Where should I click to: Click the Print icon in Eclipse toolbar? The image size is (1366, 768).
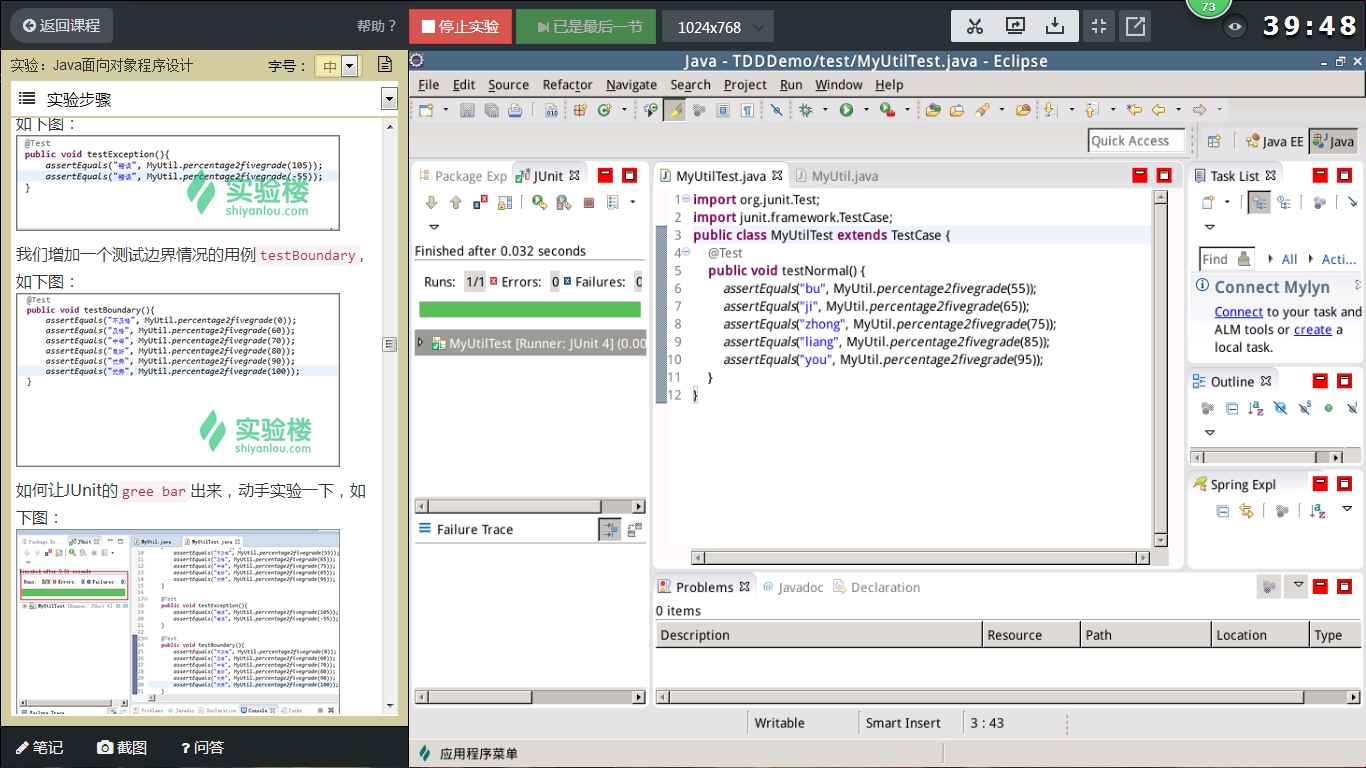[515, 110]
